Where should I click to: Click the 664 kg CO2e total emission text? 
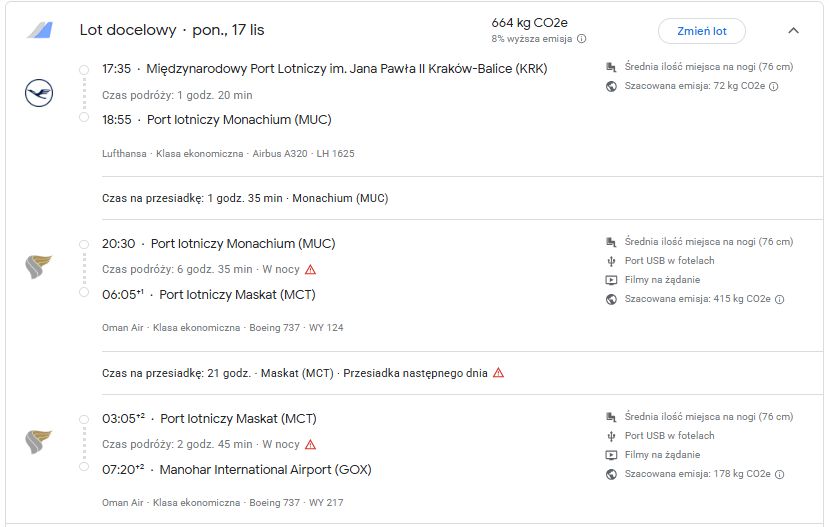point(529,23)
